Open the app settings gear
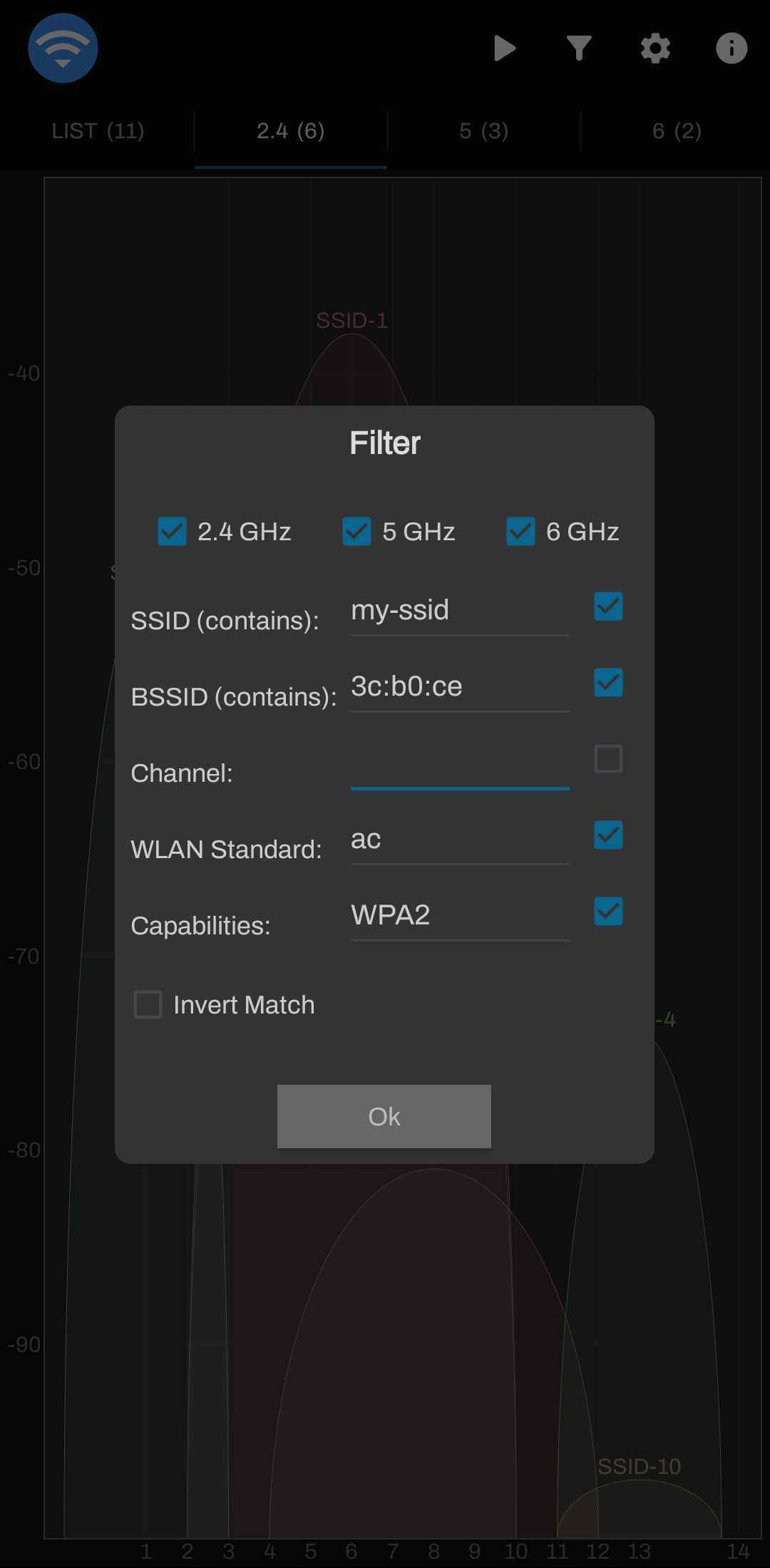Image resolution: width=770 pixels, height=1568 pixels. (x=654, y=48)
